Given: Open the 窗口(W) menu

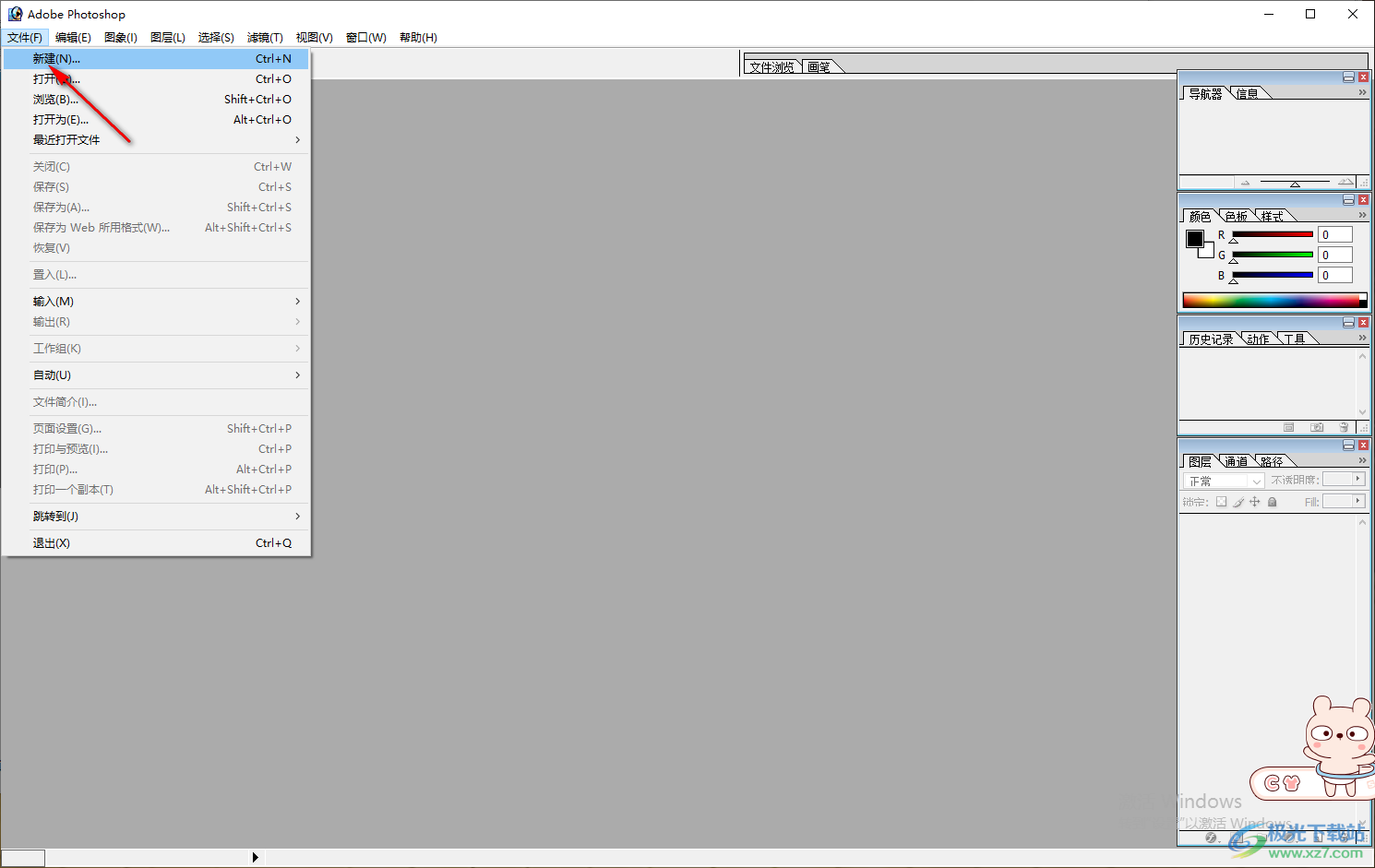Looking at the screenshot, I should (x=365, y=38).
